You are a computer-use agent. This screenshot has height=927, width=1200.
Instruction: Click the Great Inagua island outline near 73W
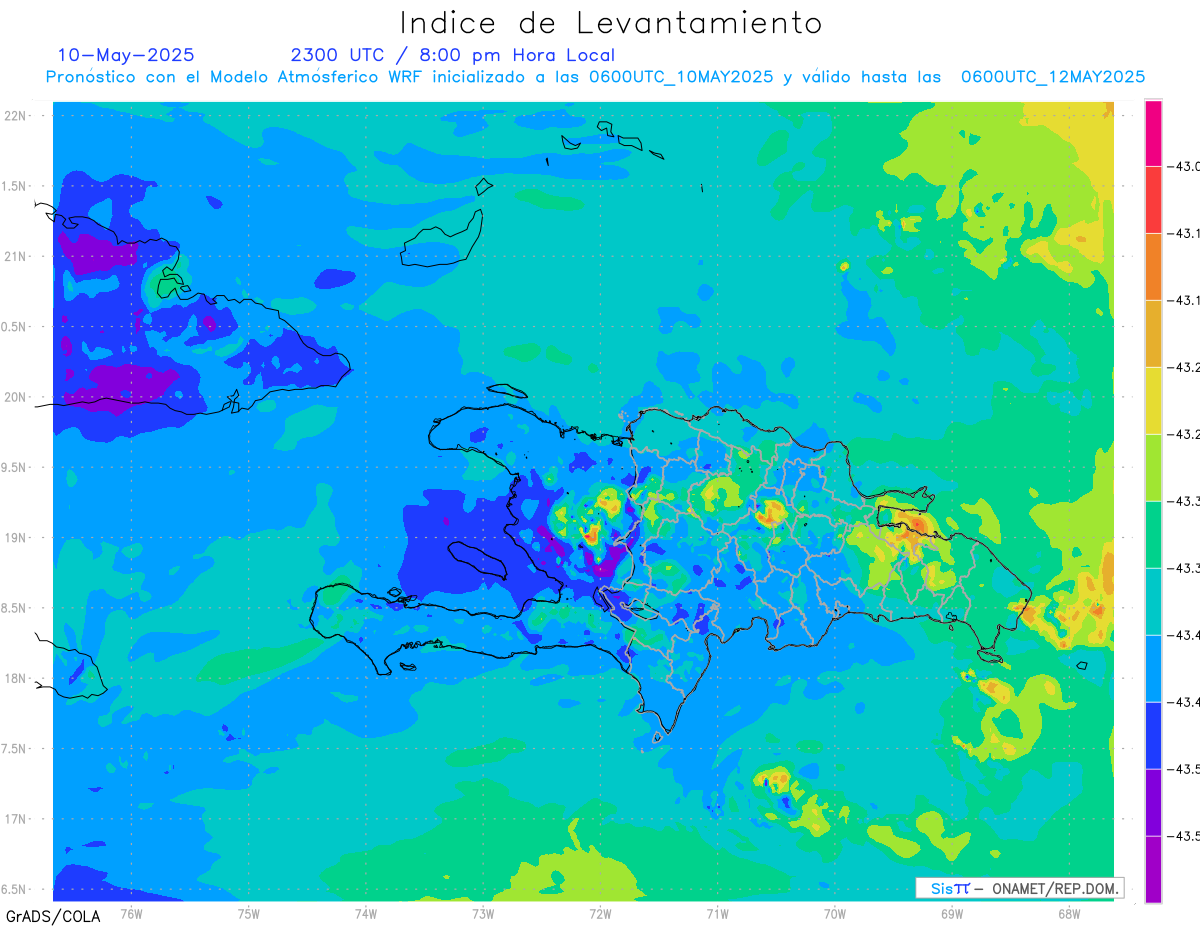pos(442,238)
